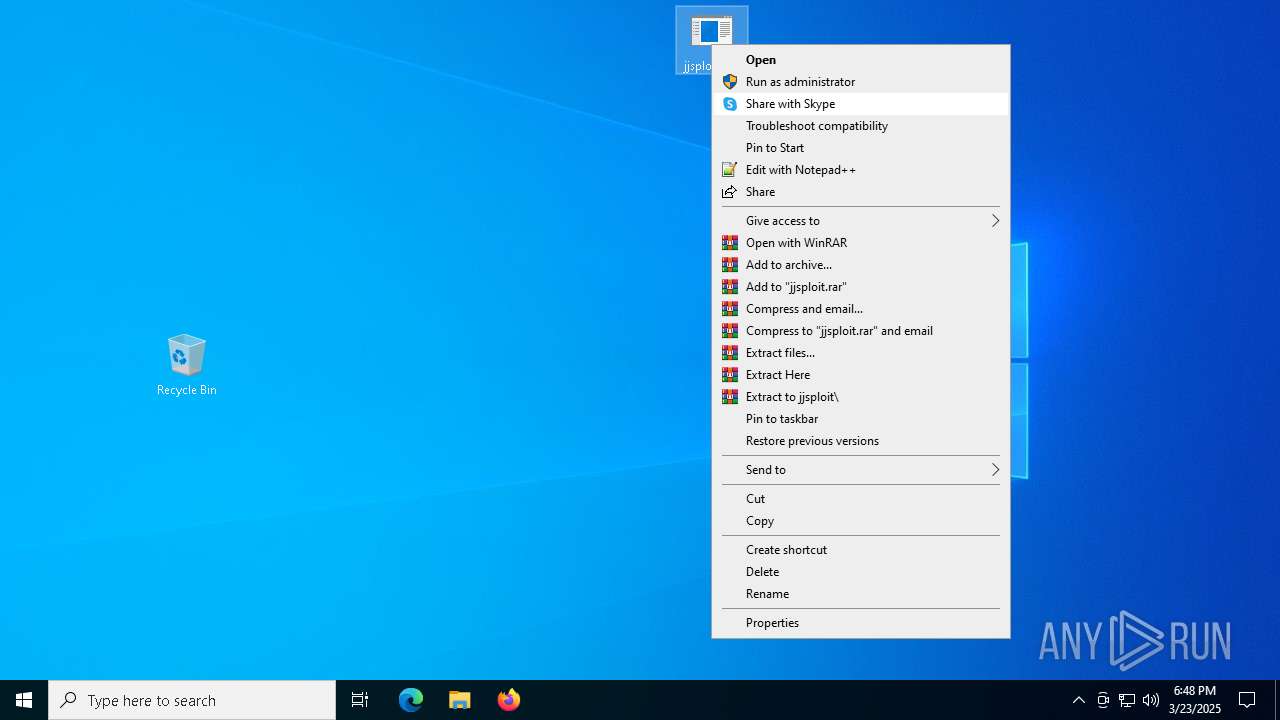1280x720 pixels.
Task: Click the Run as administrator shield icon
Action: pyautogui.click(x=730, y=82)
